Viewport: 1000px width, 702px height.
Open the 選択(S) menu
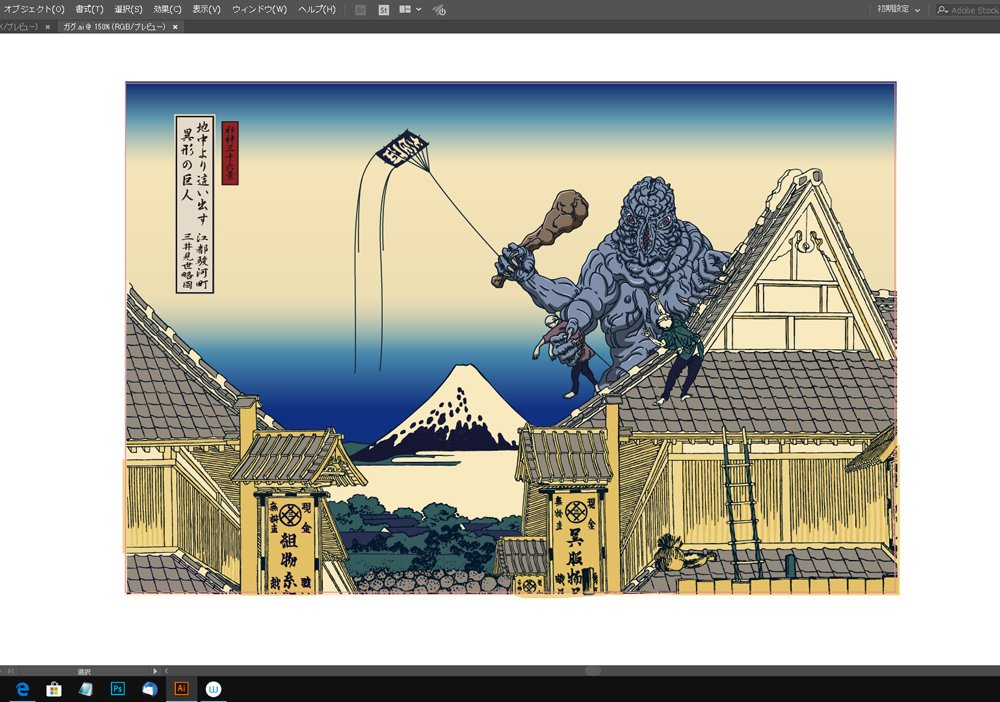(x=128, y=10)
